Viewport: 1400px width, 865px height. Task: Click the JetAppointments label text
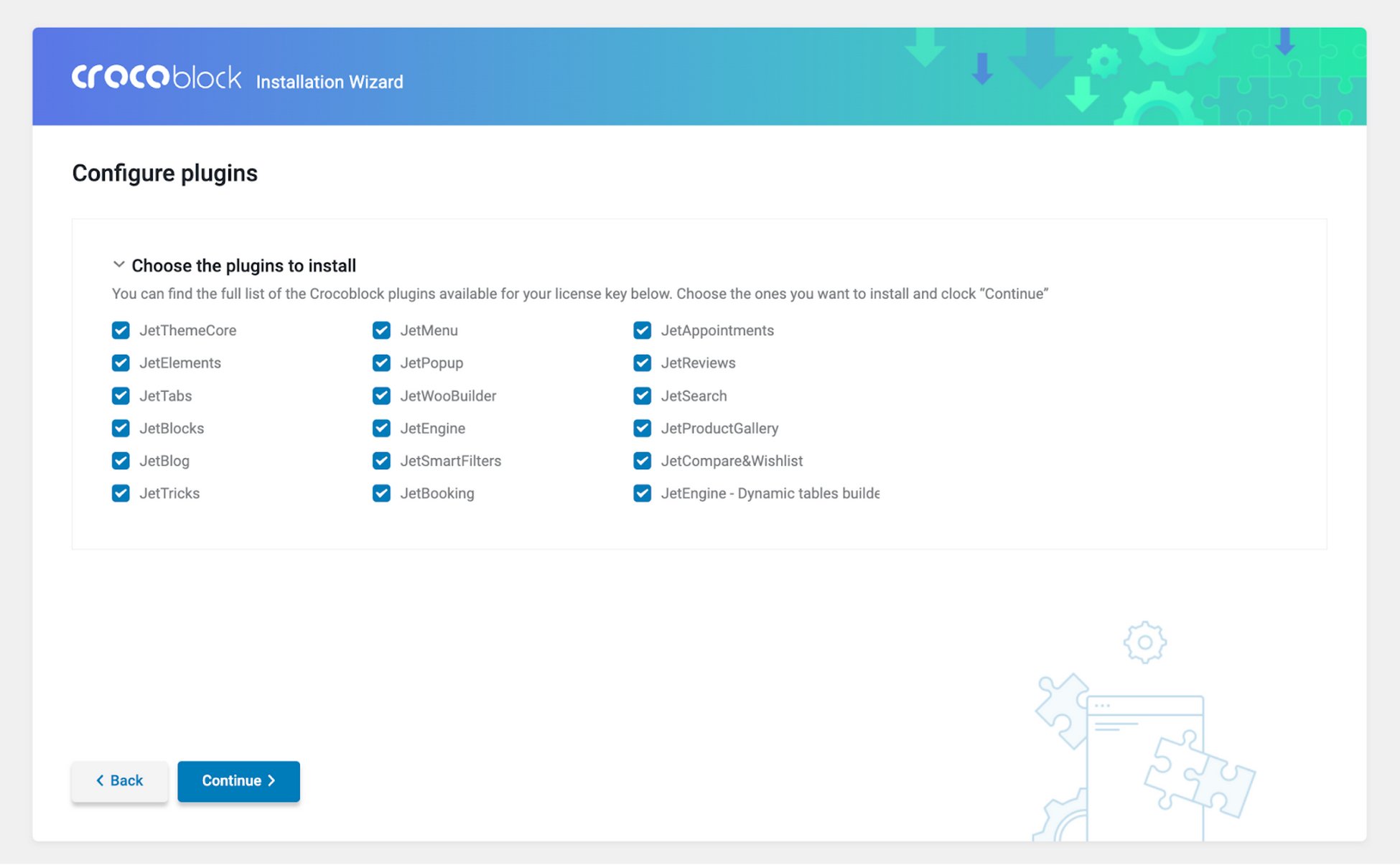pyautogui.click(x=717, y=331)
